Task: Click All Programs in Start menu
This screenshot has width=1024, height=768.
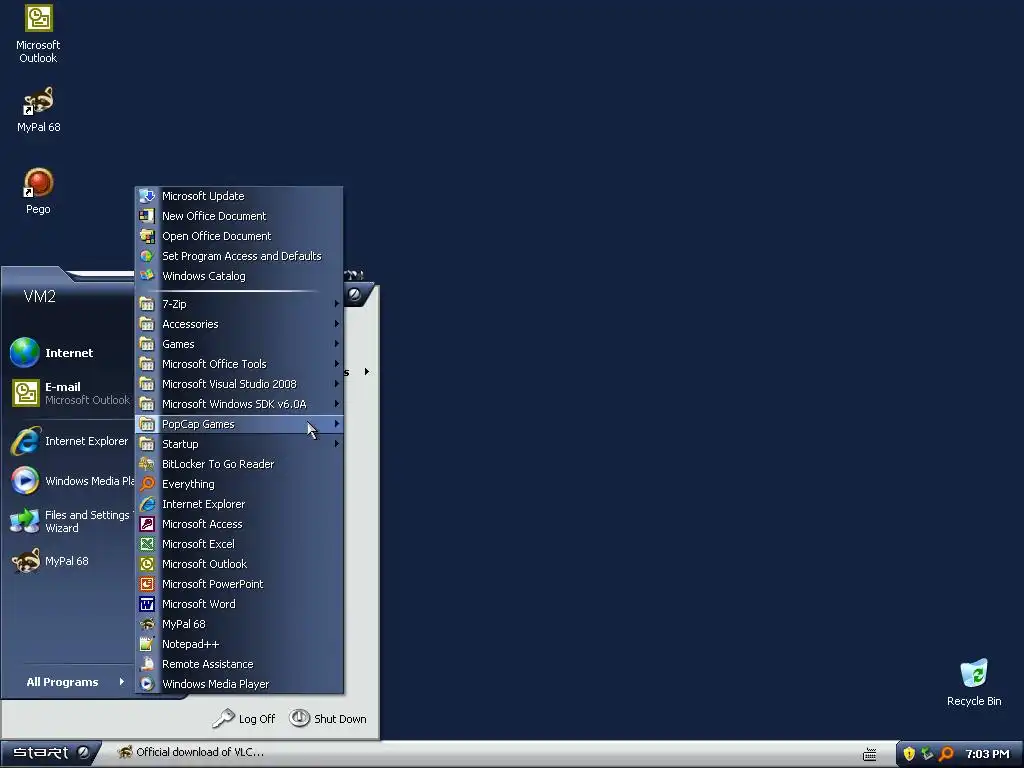Action: (x=73, y=682)
